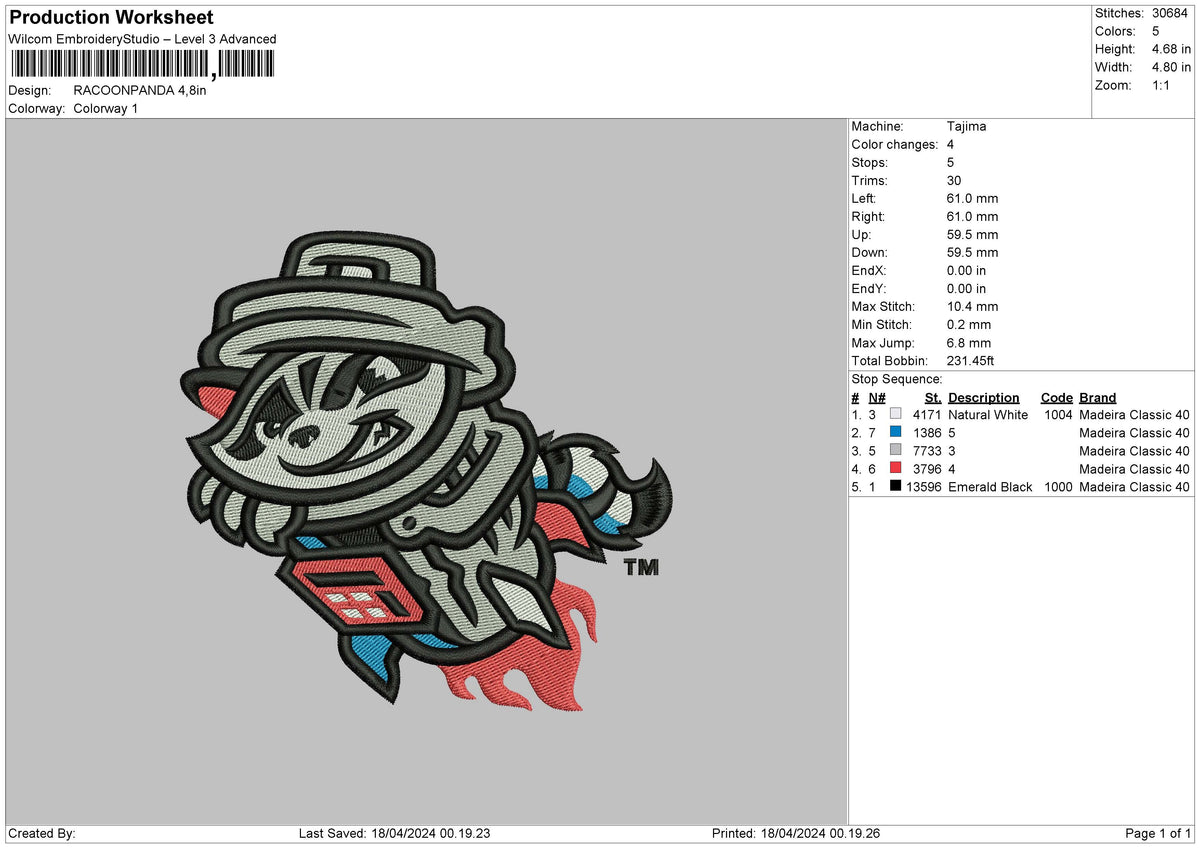Click the Total Bobbin value '231.45ft'
Image resolution: width=1200 pixels, height=848 pixels.
pos(970,360)
